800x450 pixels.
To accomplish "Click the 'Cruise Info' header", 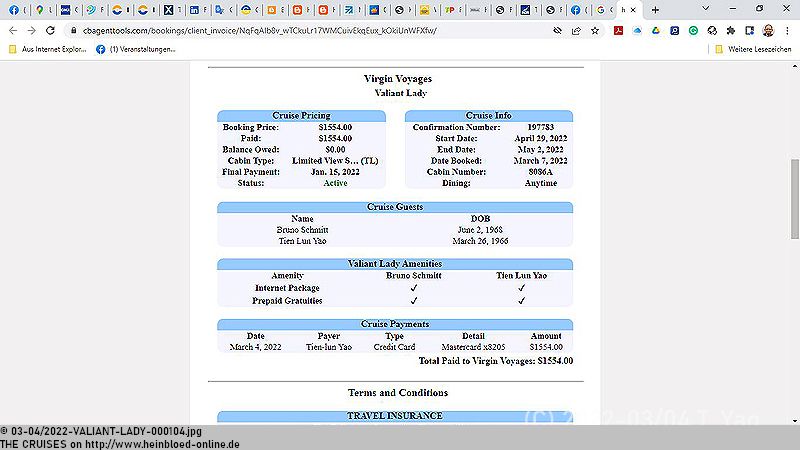I will tap(488, 116).
